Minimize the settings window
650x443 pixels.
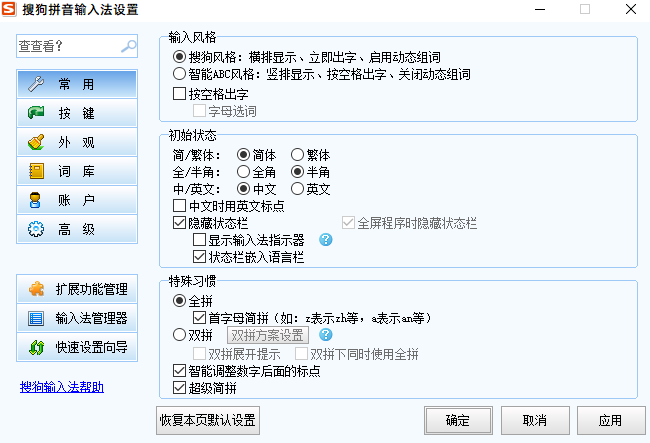pyautogui.click(x=540, y=9)
